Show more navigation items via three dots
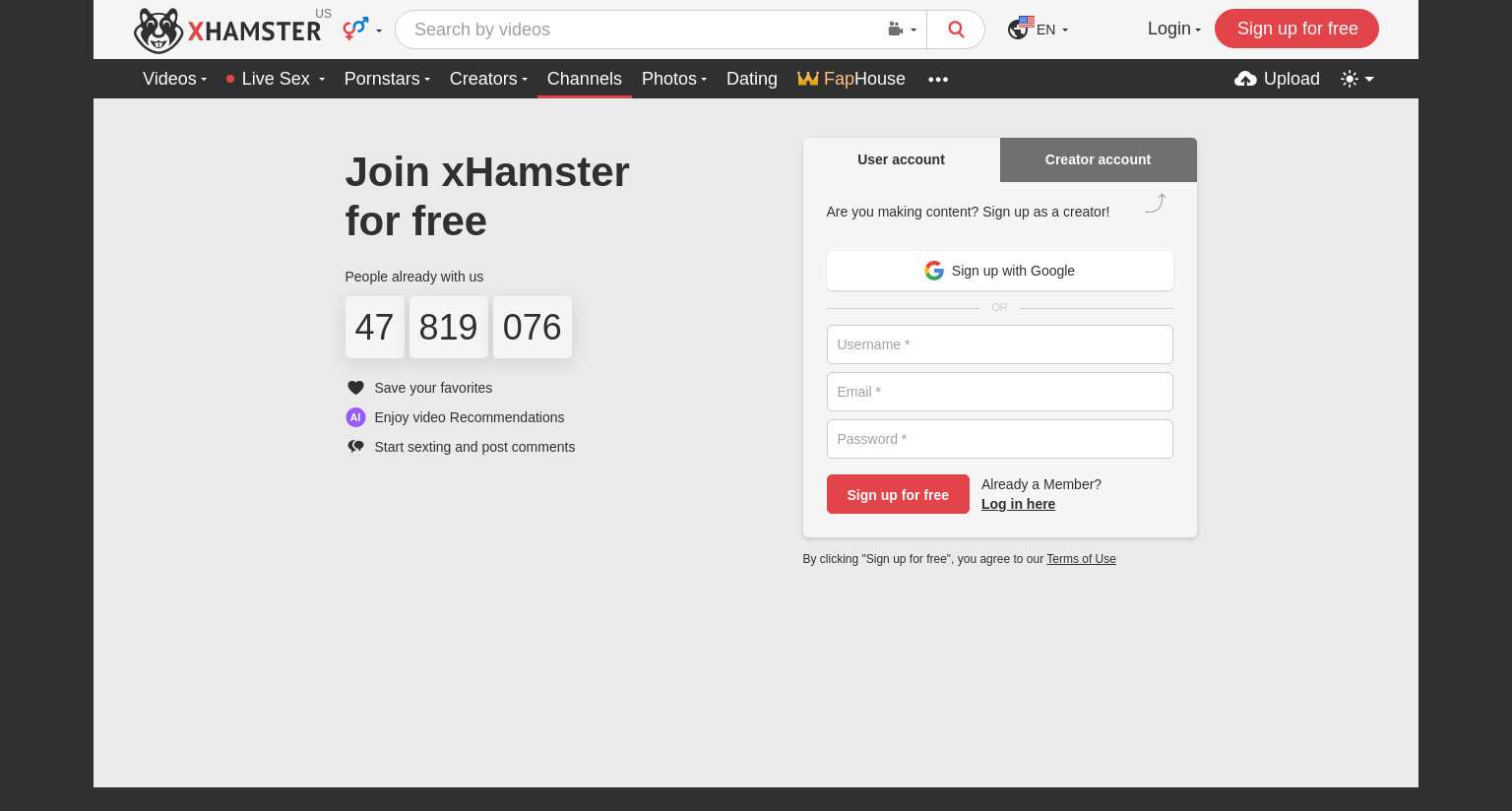This screenshot has width=1512, height=811. coord(938,79)
